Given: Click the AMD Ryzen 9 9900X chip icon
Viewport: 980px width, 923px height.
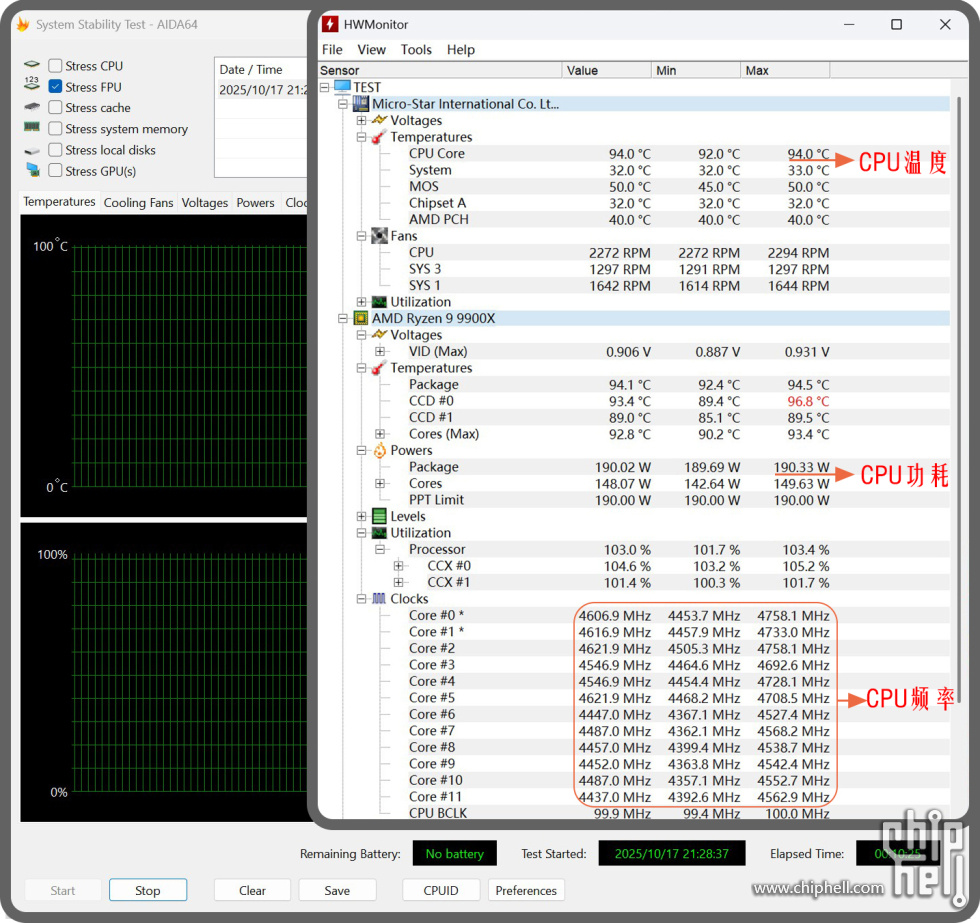Looking at the screenshot, I should (x=360, y=318).
